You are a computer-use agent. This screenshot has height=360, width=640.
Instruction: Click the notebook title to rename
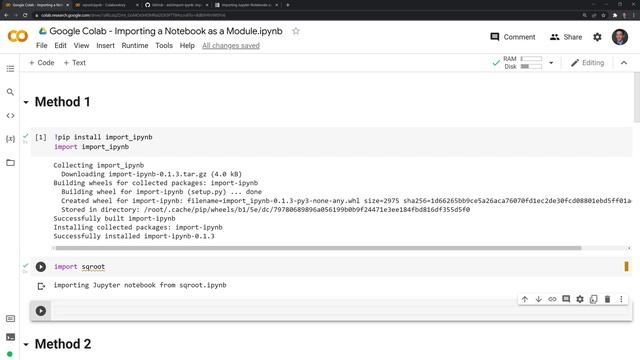coord(166,31)
